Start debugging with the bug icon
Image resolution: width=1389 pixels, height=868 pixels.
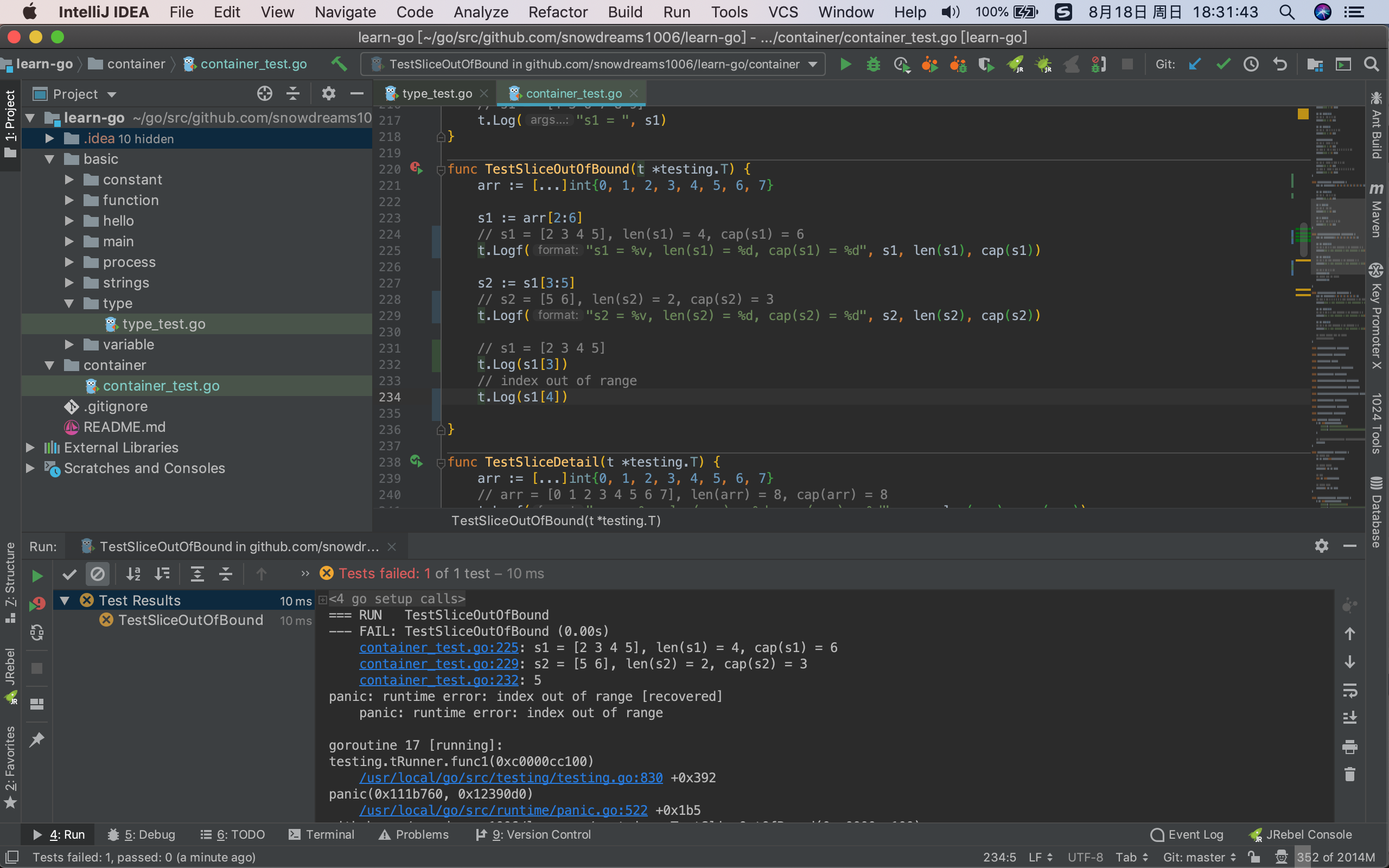click(873, 65)
